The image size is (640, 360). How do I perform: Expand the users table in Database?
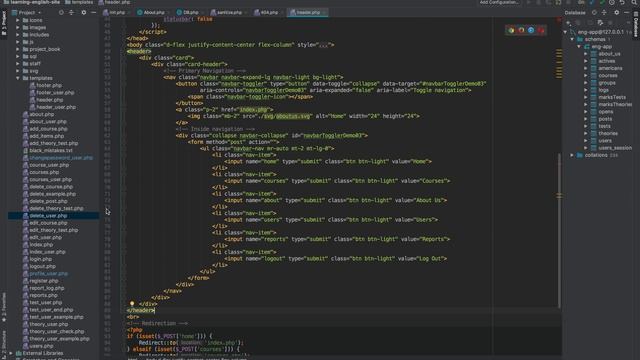pyautogui.click(x=586, y=140)
